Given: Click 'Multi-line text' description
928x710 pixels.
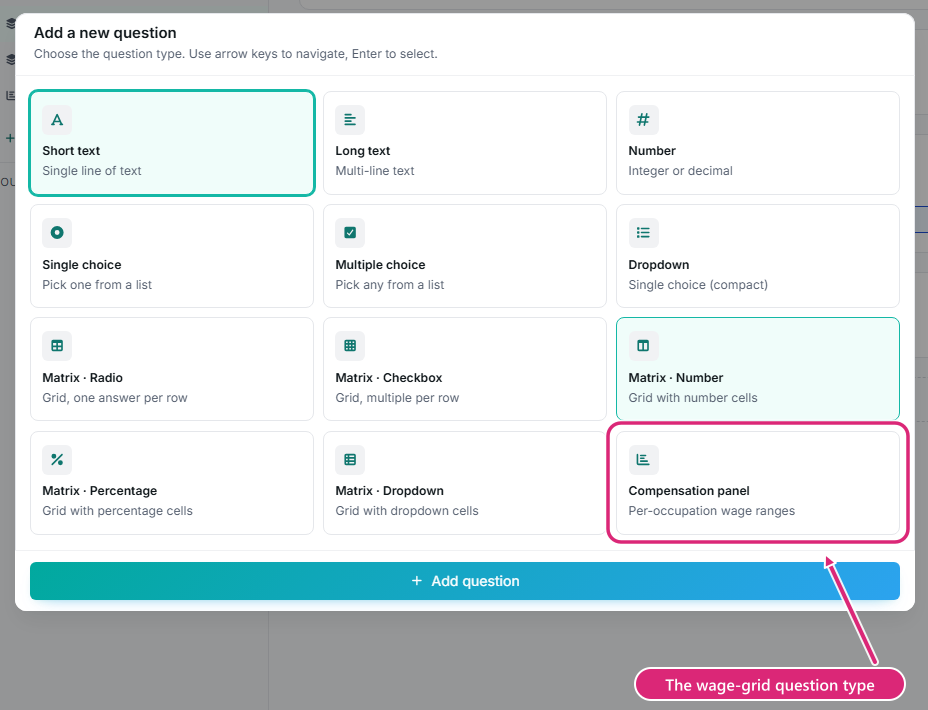Looking at the screenshot, I should (x=375, y=171).
